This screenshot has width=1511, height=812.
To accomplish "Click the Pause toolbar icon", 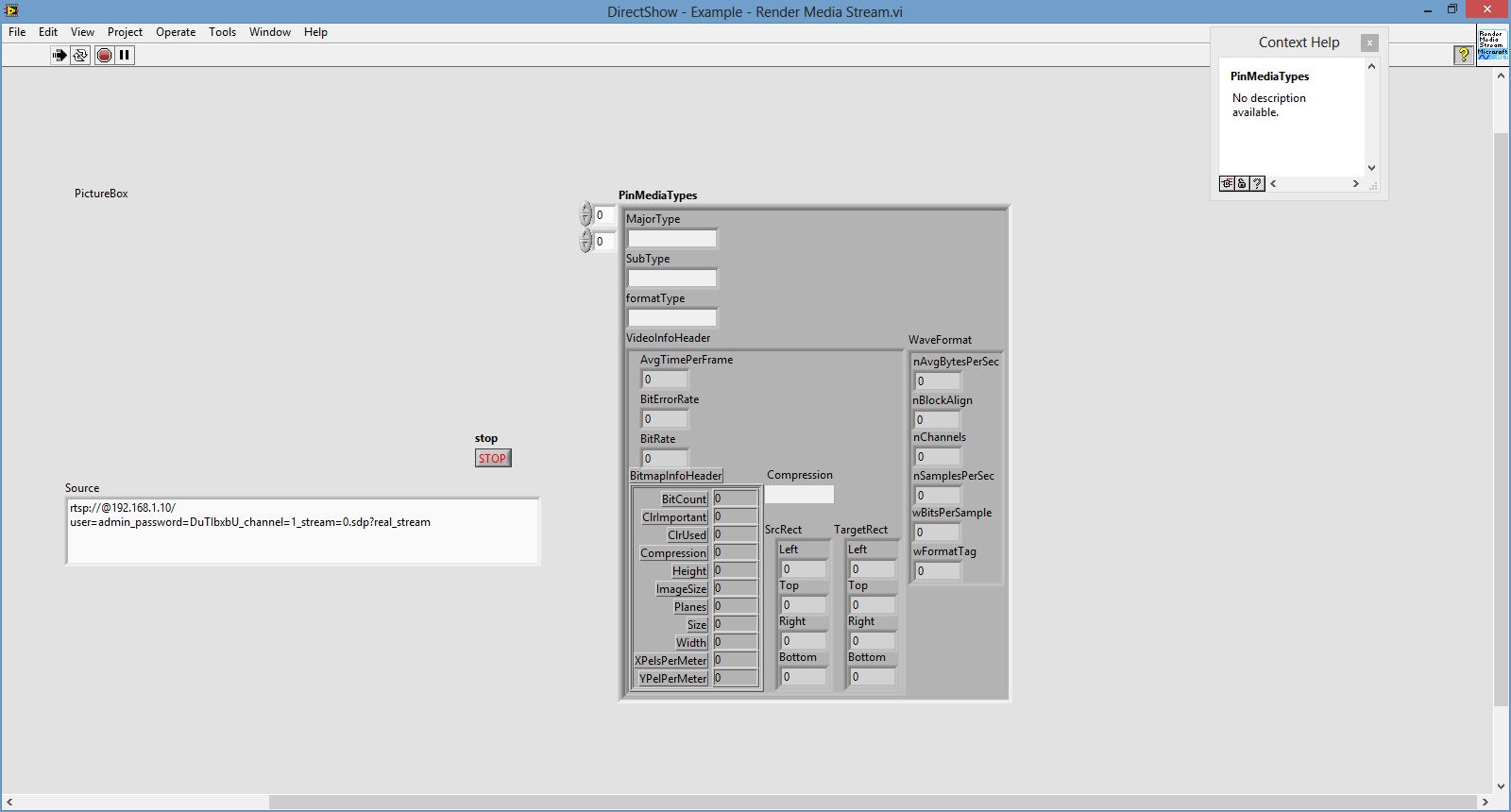I will [x=125, y=55].
